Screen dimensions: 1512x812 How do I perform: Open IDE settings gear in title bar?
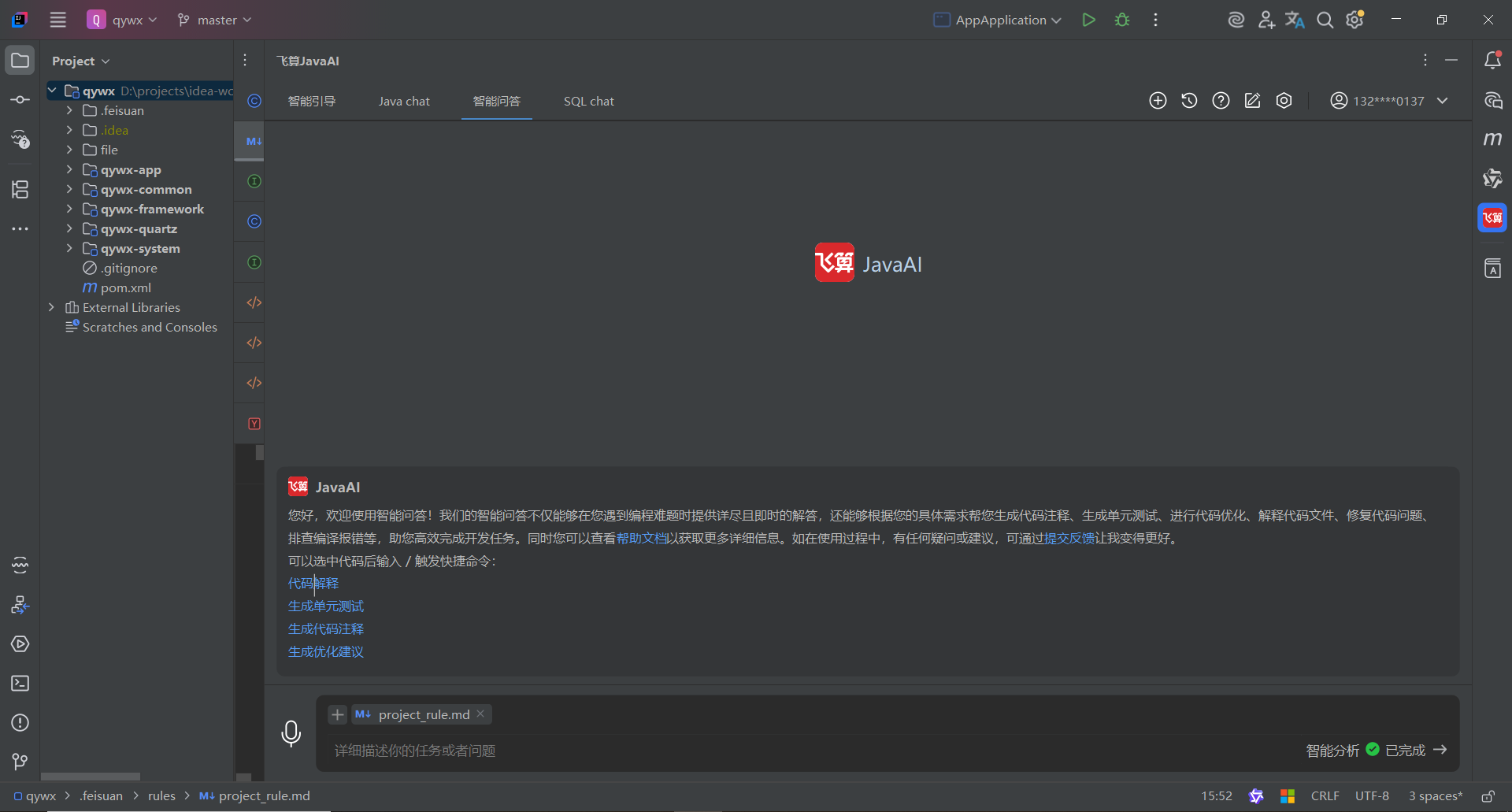point(1355,20)
